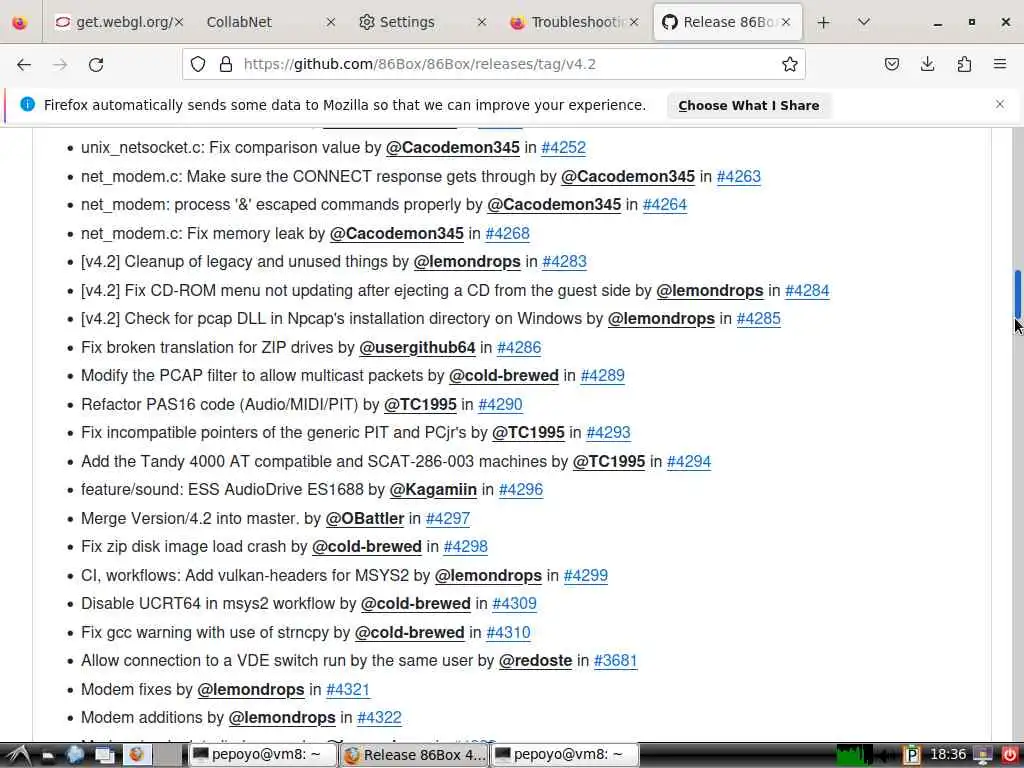Click the taskbar clock showing 18:36
Viewport: 1024px width, 768px height.
click(947, 754)
